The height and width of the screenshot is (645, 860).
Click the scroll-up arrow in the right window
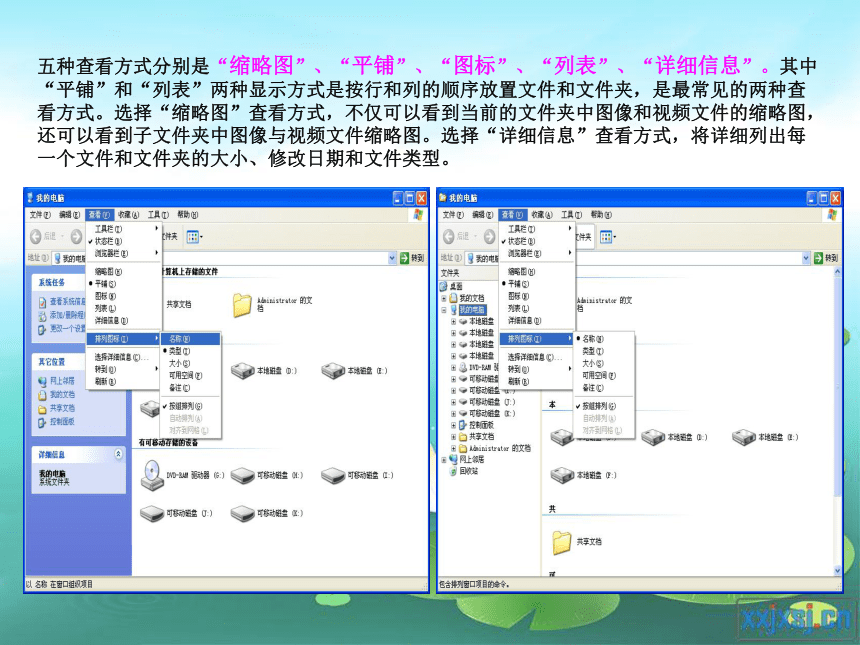pos(838,273)
